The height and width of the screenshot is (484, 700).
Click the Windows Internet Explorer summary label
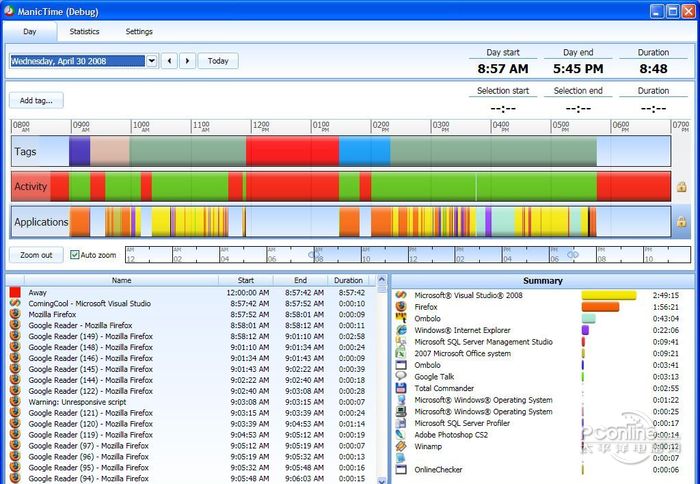[x=462, y=330]
